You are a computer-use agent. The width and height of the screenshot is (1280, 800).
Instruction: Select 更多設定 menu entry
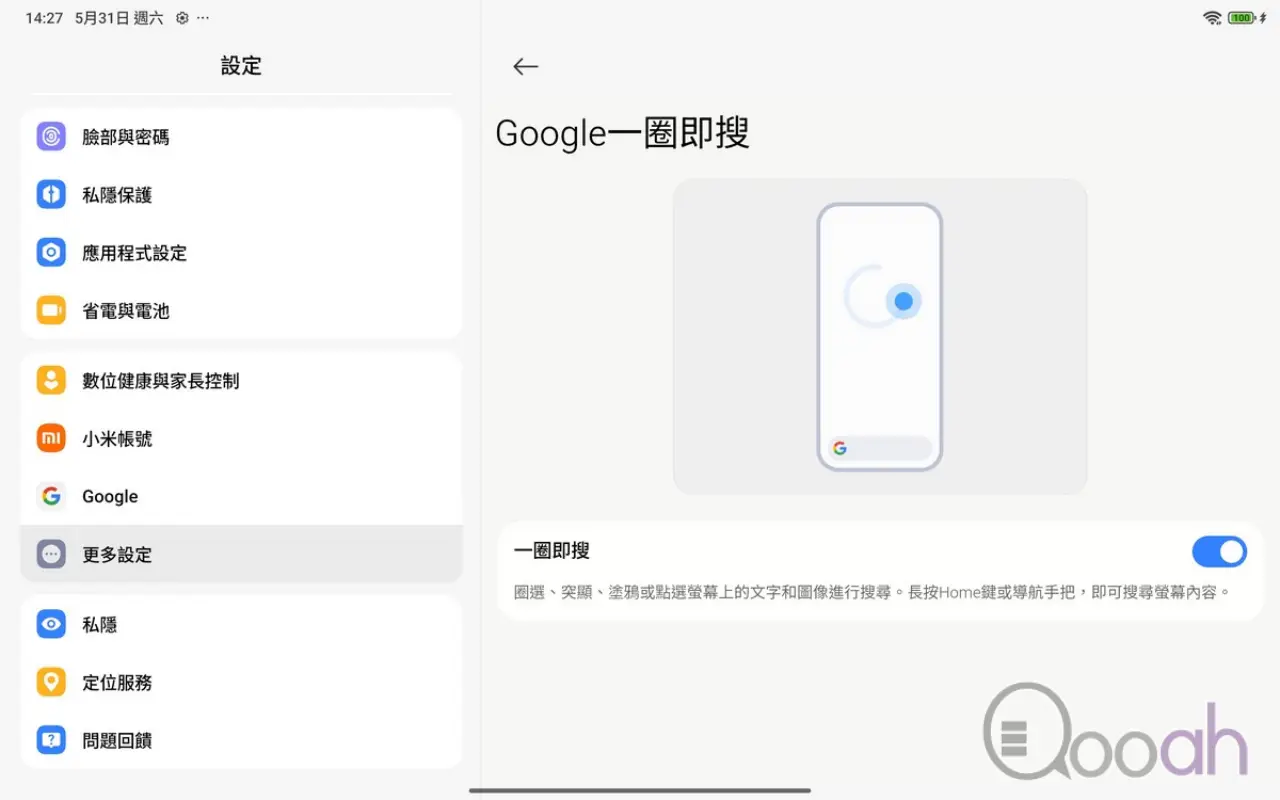[x=241, y=554]
